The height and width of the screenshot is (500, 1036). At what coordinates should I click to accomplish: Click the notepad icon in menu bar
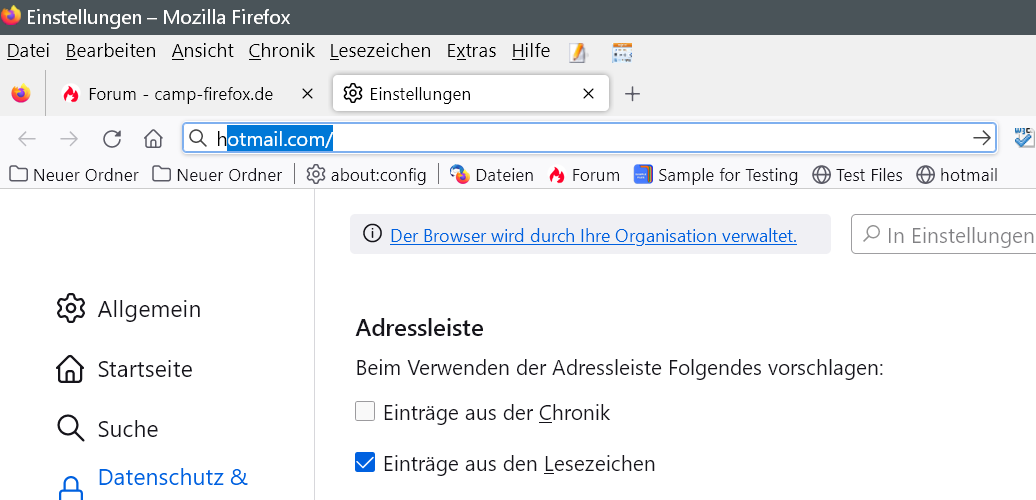click(x=578, y=52)
